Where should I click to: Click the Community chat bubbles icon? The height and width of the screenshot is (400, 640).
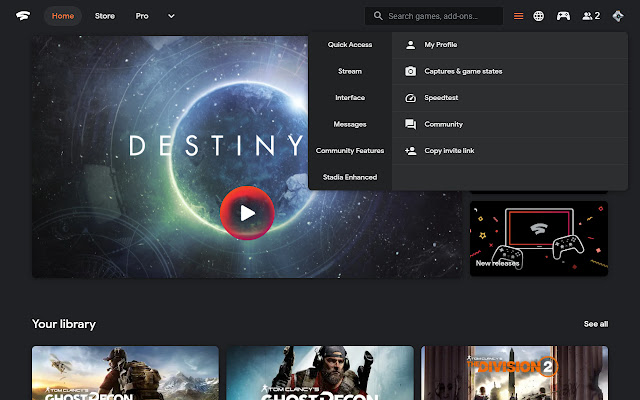coord(411,124)
